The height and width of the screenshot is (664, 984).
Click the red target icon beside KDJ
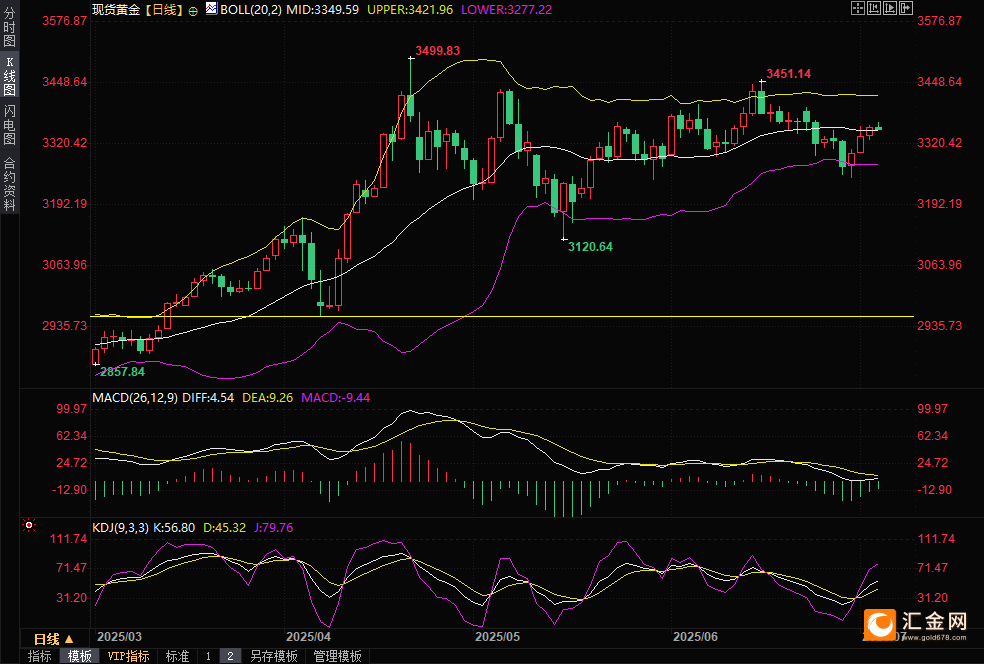coord(29,525)
